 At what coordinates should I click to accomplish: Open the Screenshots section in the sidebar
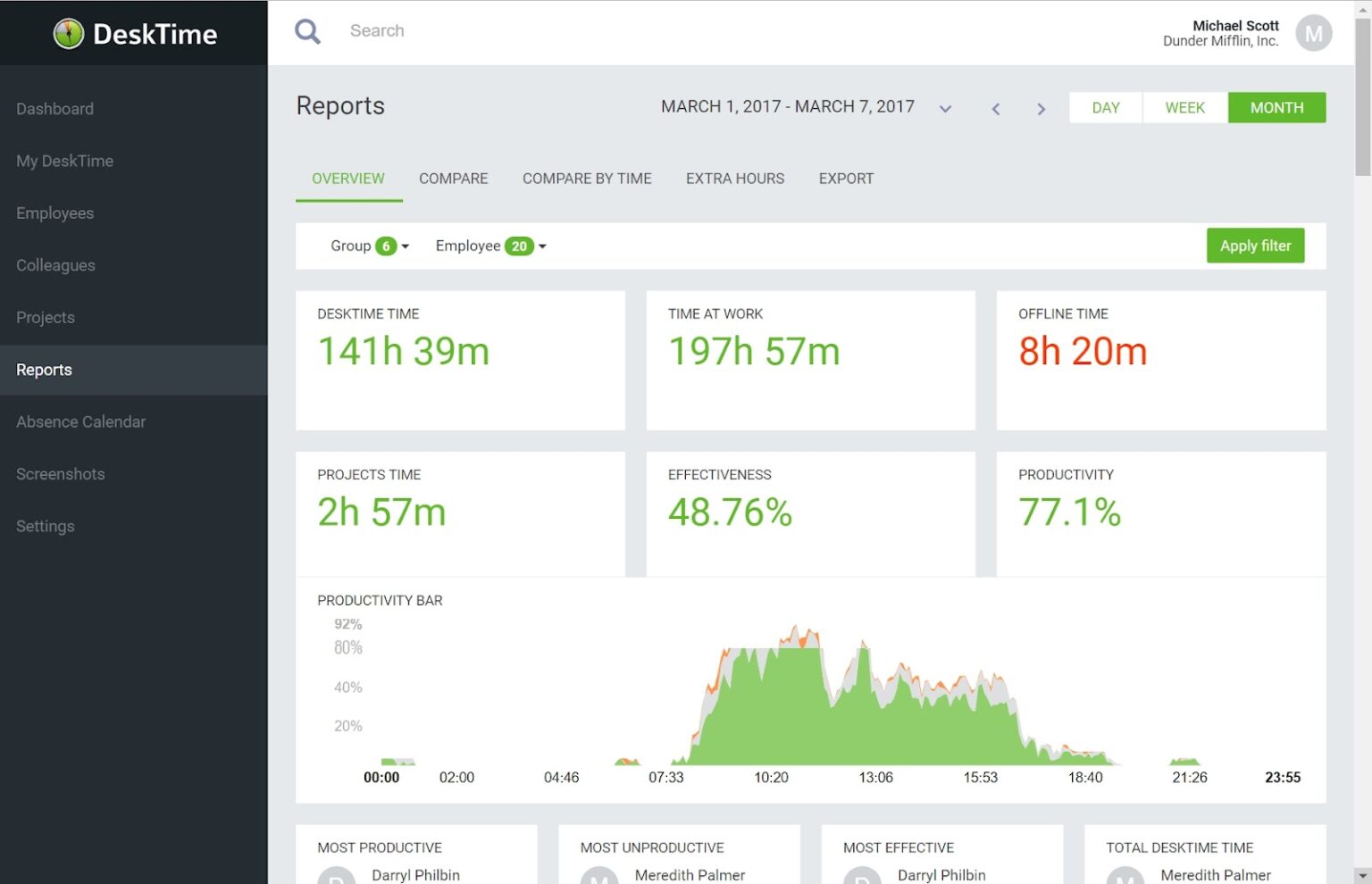60,473
